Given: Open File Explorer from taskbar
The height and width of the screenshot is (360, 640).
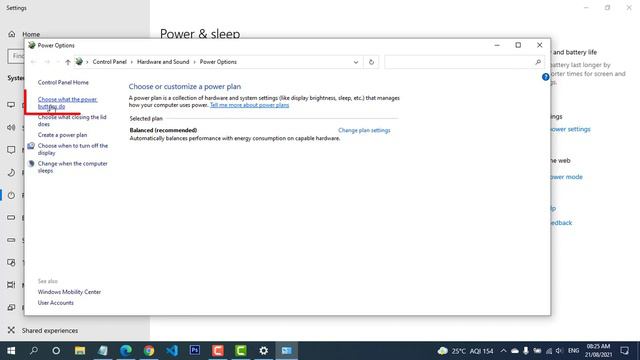Looking at the screenshot, I should [x=80, y=351].
